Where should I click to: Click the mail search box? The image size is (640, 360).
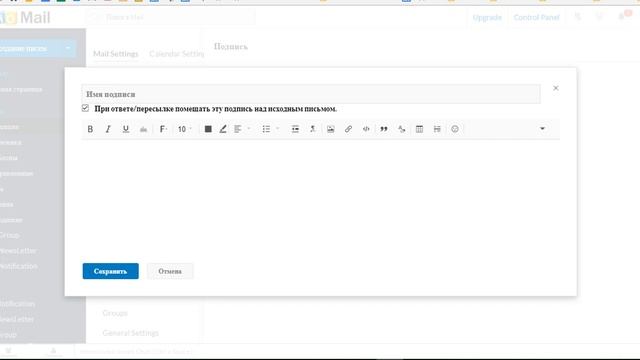(x=170, y=17)
